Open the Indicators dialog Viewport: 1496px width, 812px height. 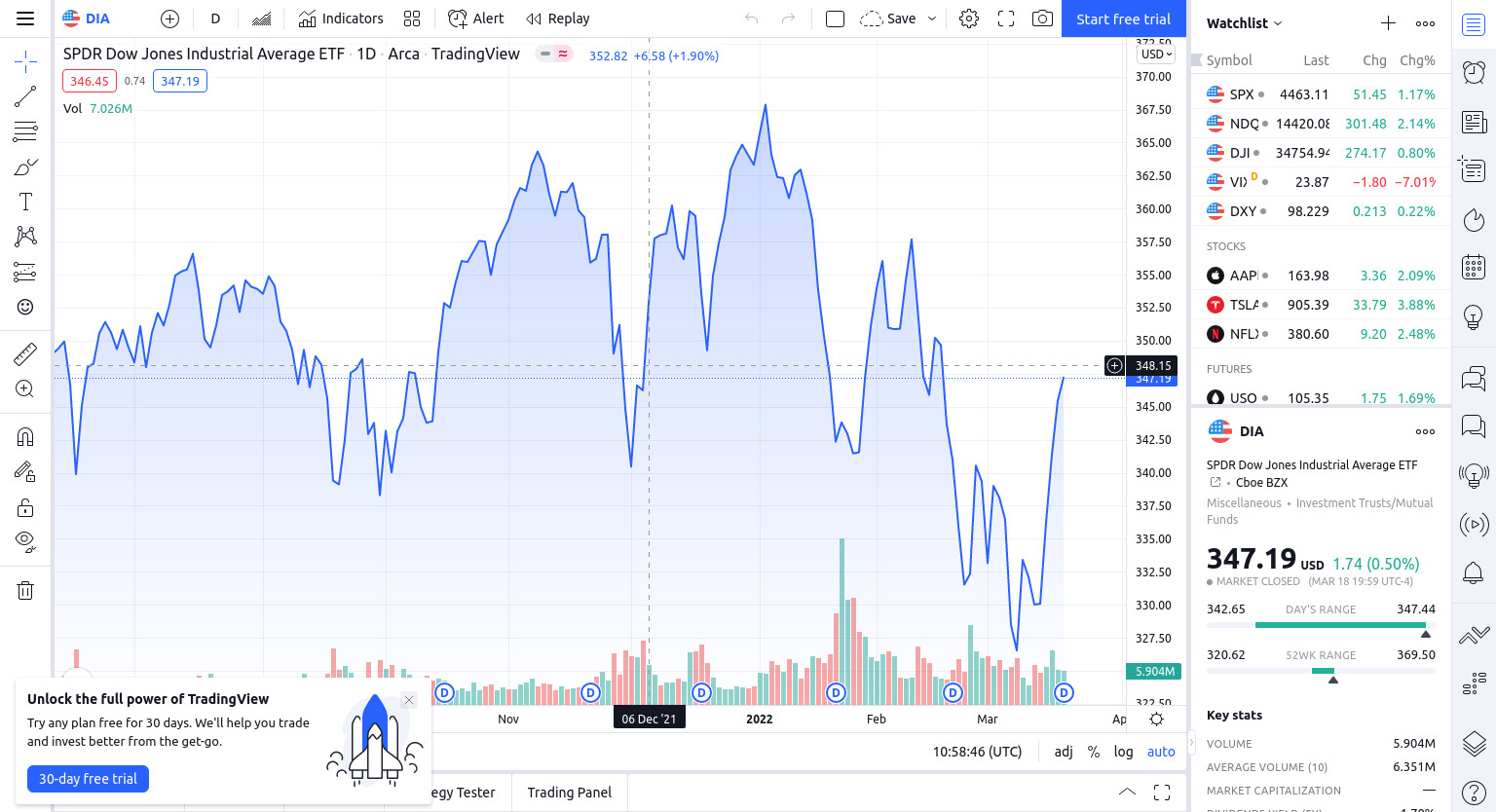coord(341,18)
